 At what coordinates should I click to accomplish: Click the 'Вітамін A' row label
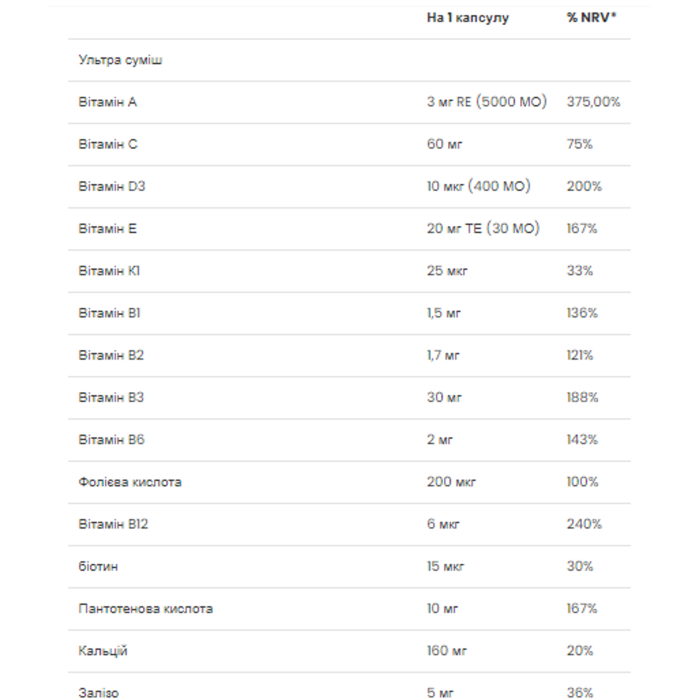pyautogui.click(x=108, y=102)
